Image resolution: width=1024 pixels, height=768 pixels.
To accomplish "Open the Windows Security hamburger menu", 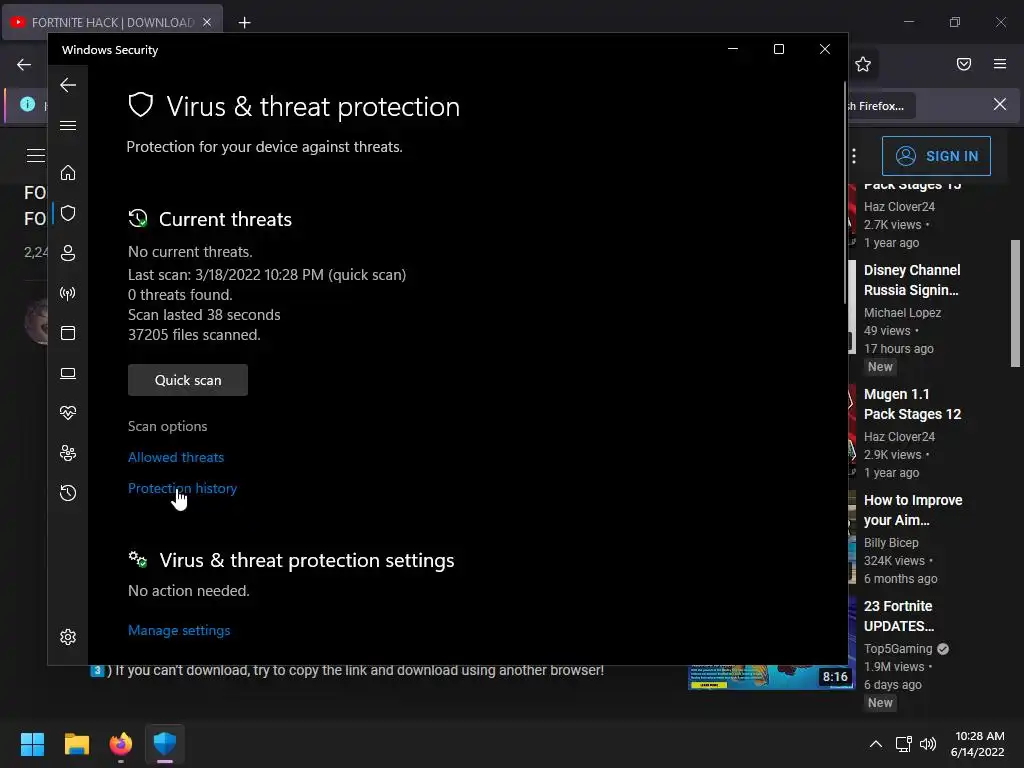I will [x=68, y=125].
